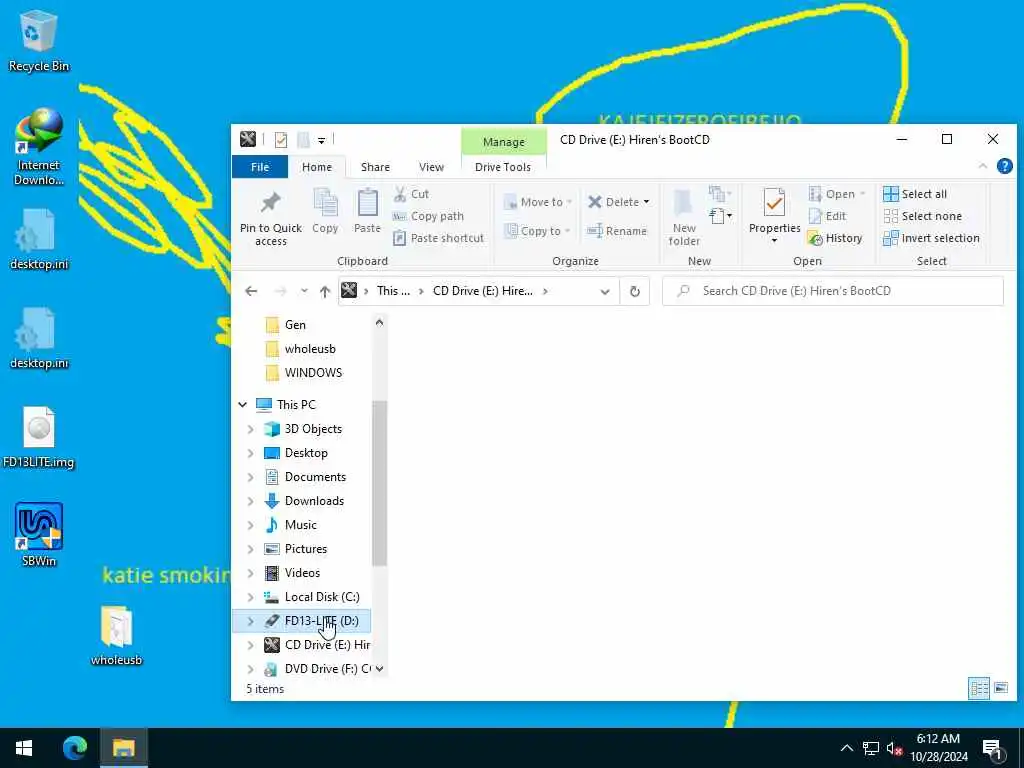This screenshot has height=768, width=1024.
Task: Switch to the View ribbon tab
Action: 431,167
